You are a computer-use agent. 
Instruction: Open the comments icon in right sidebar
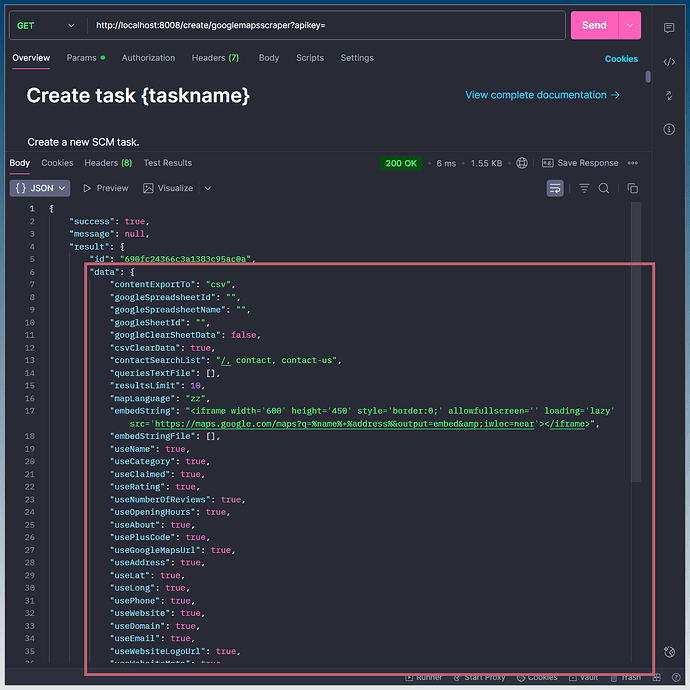[669, 28]
